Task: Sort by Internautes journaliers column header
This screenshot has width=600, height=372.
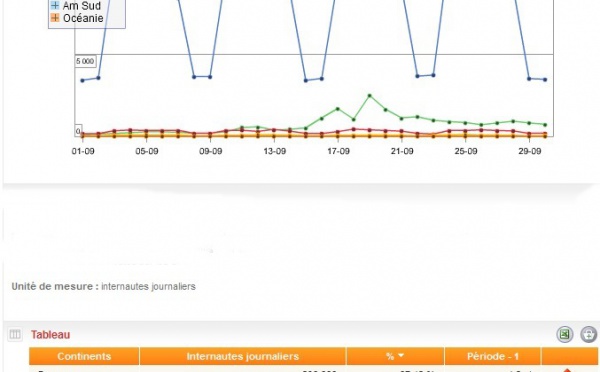Action: point(243,356)
